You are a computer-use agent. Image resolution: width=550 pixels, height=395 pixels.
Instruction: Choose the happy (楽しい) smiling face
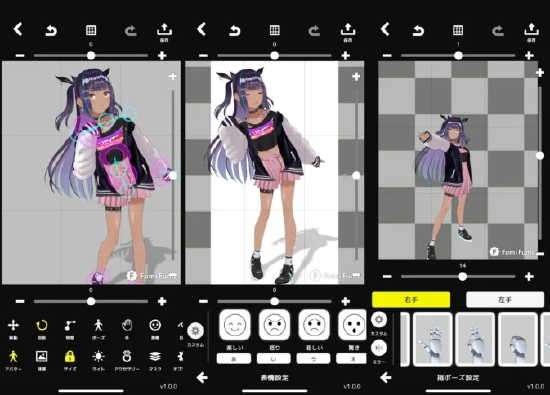tap(235, 325)
